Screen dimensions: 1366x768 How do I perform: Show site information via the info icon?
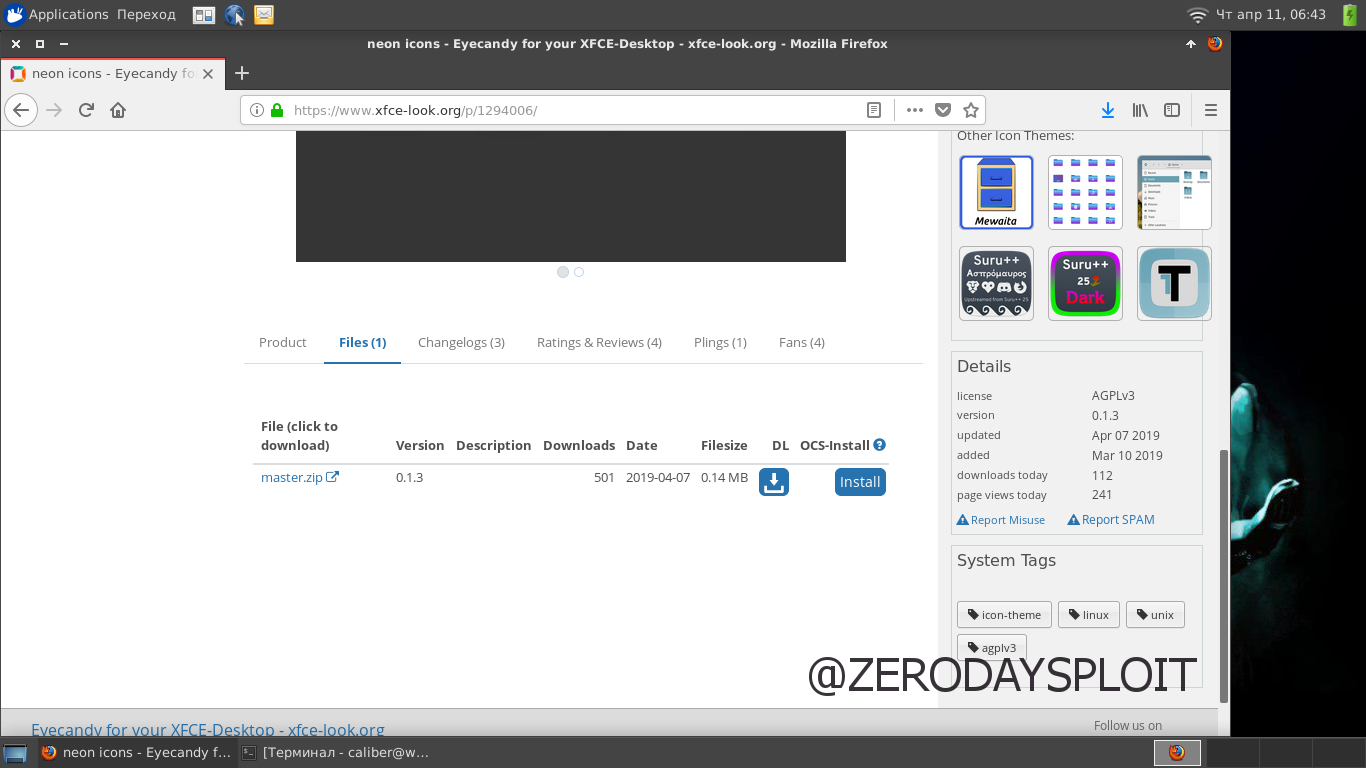click(x=256, y=110)
